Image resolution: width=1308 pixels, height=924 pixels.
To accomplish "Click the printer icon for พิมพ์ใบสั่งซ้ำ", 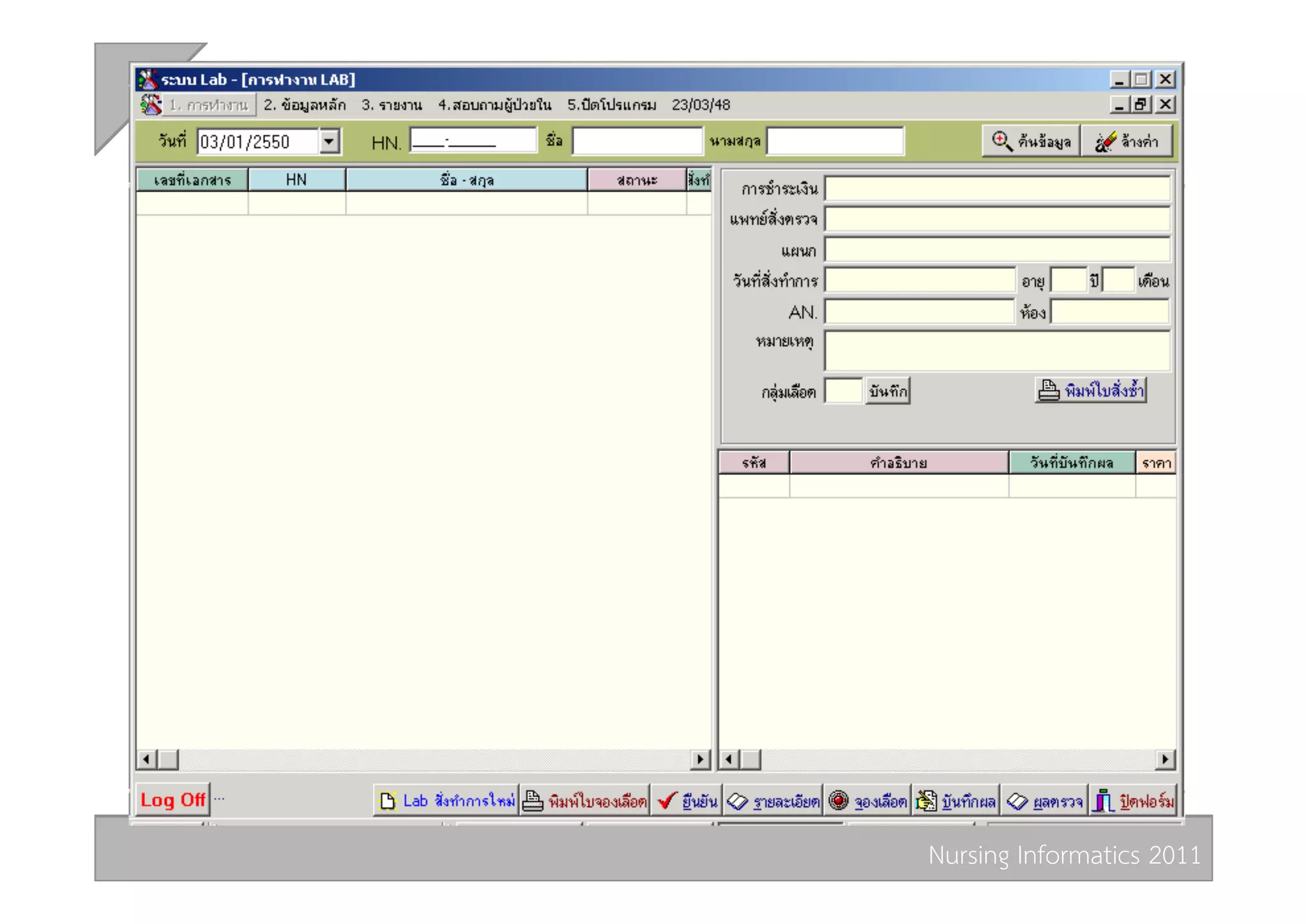I will [1049, 390].
